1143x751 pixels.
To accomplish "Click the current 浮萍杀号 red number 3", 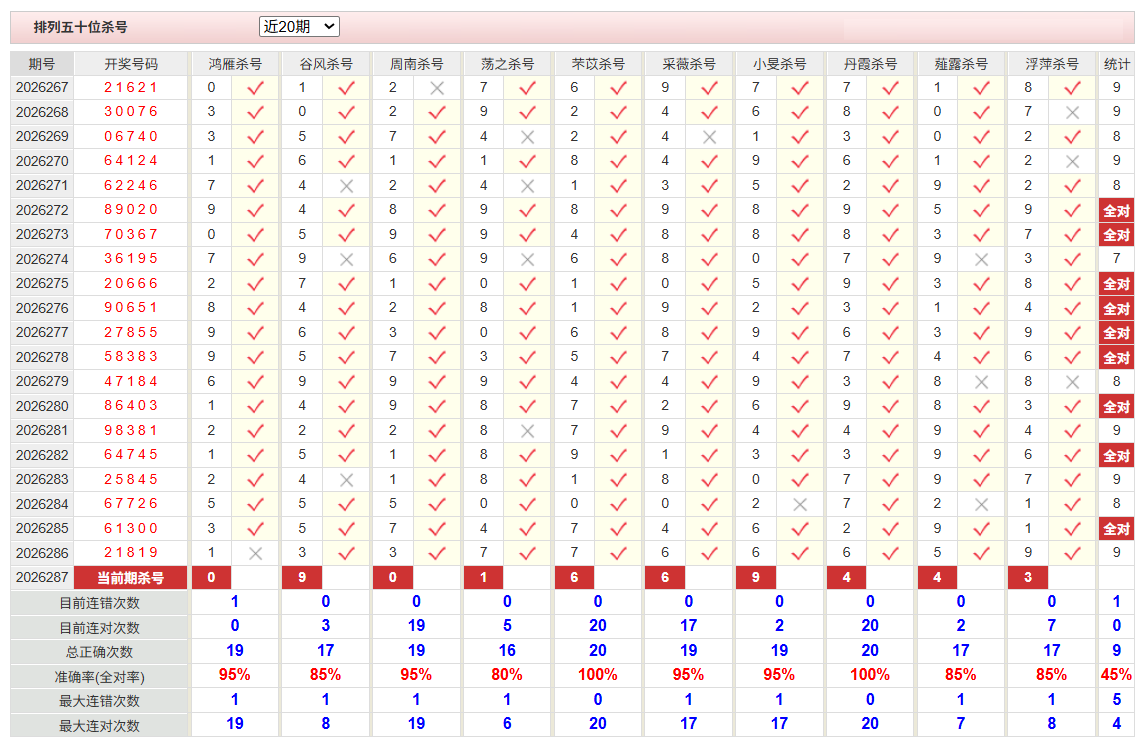I will [1028, 577].
